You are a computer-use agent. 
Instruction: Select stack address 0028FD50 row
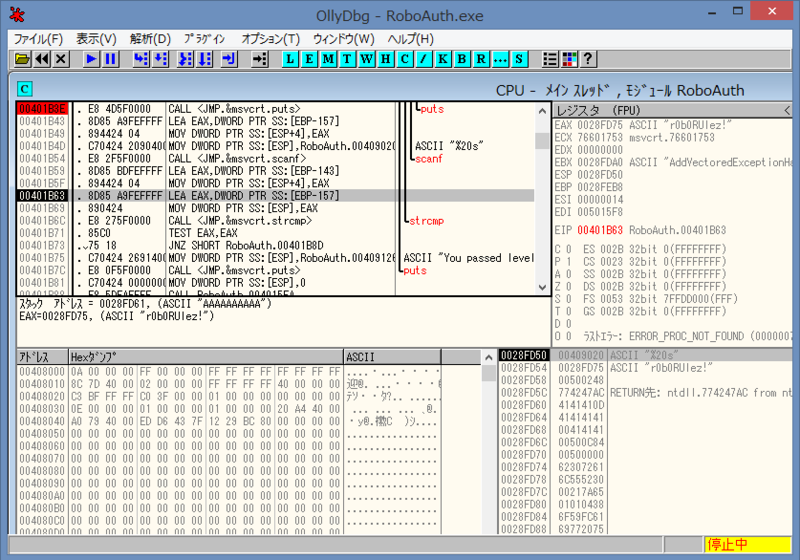(x=645, y=355)
